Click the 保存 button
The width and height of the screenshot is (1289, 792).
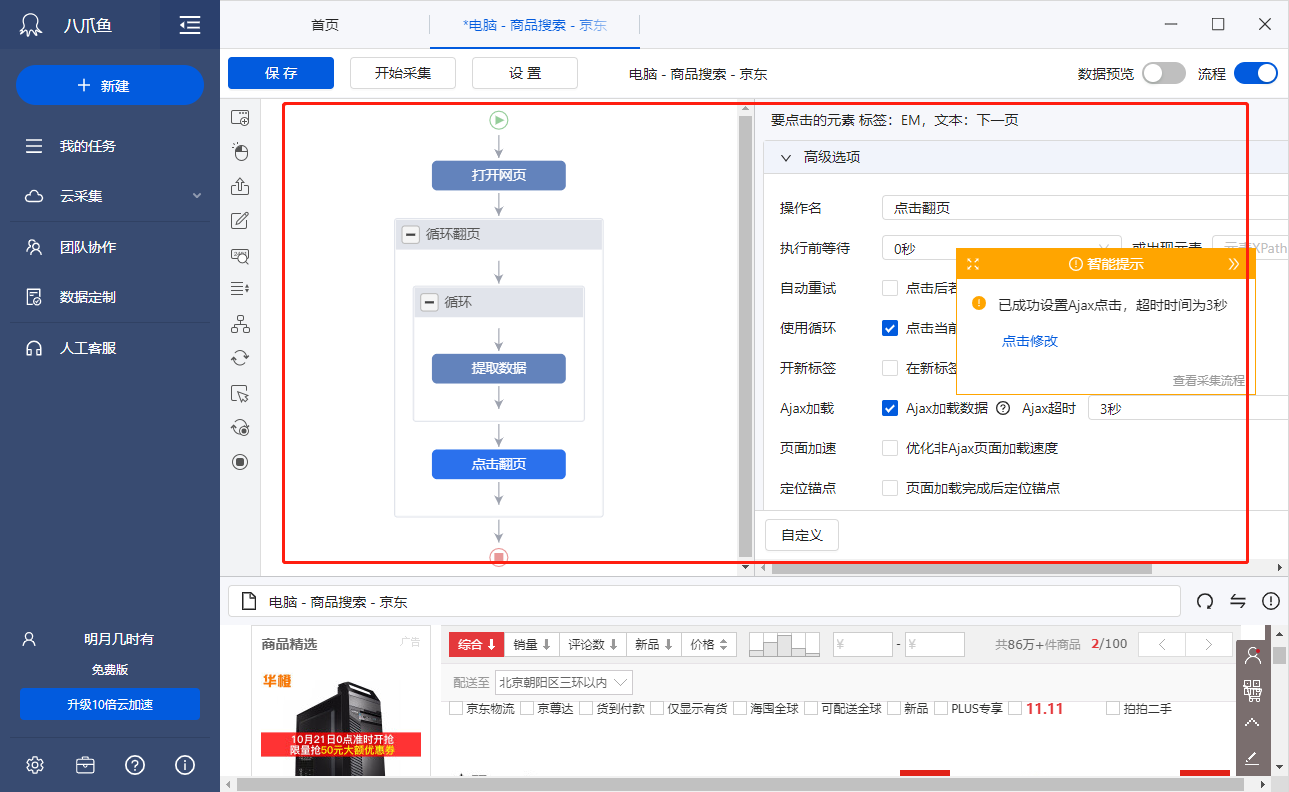coord(280,73)
